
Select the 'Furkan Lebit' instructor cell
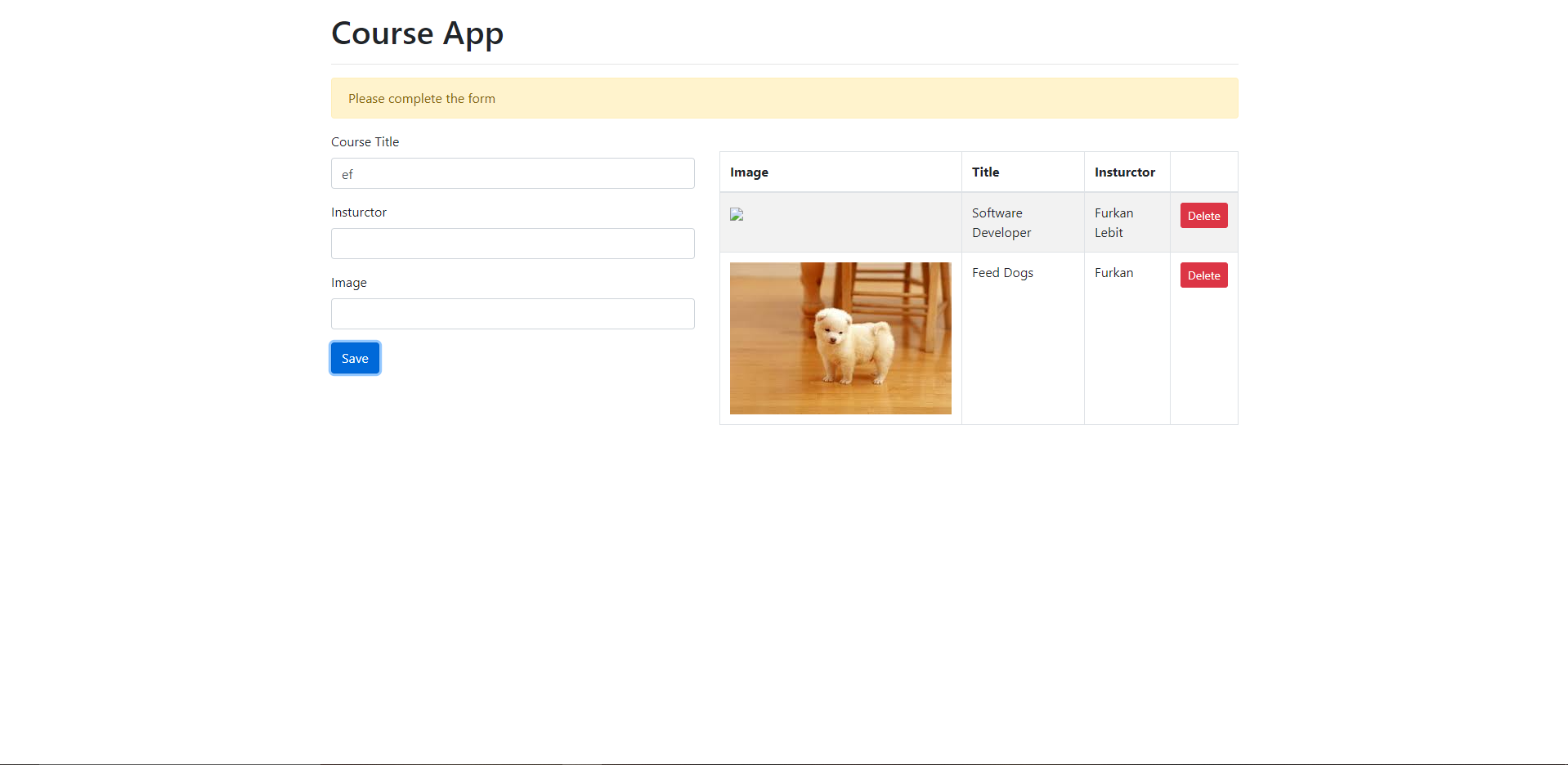[x=1127, y=222]
